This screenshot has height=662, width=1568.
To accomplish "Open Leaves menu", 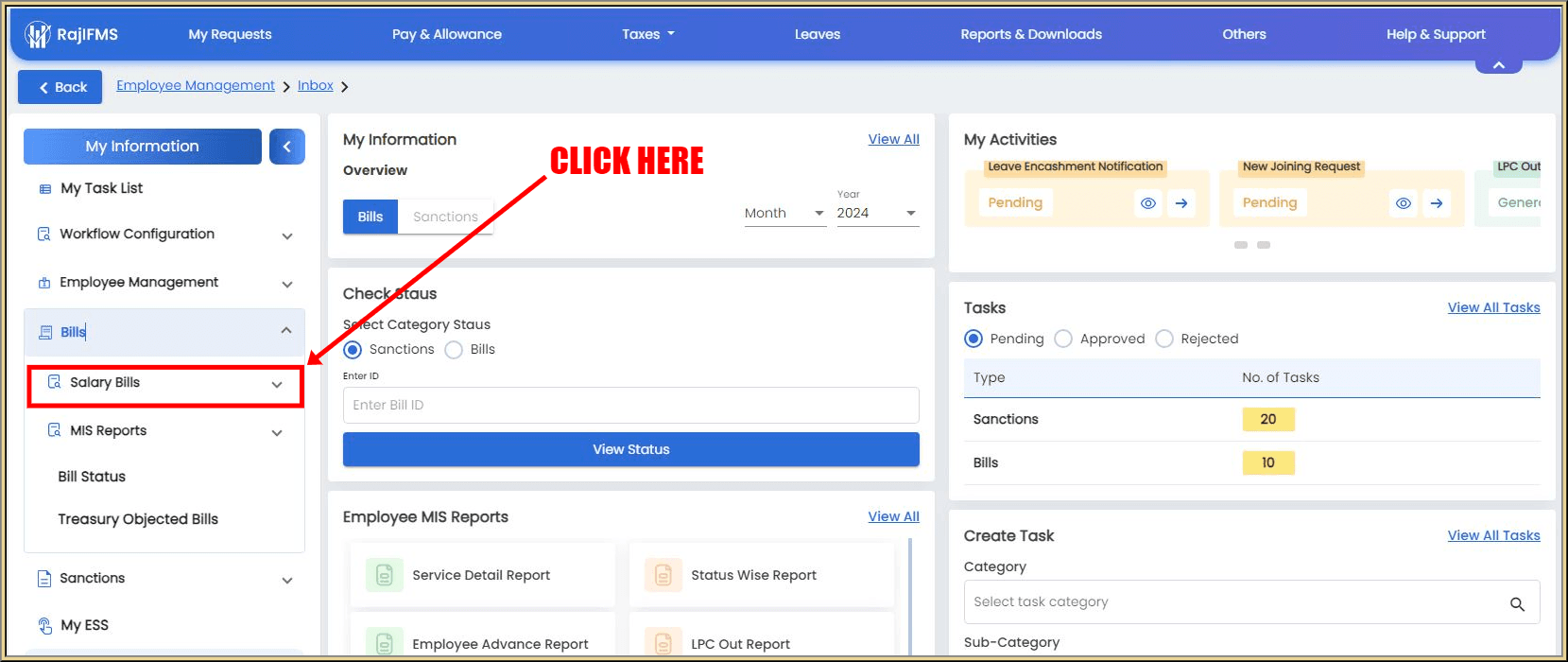I will tap(818, 34).
